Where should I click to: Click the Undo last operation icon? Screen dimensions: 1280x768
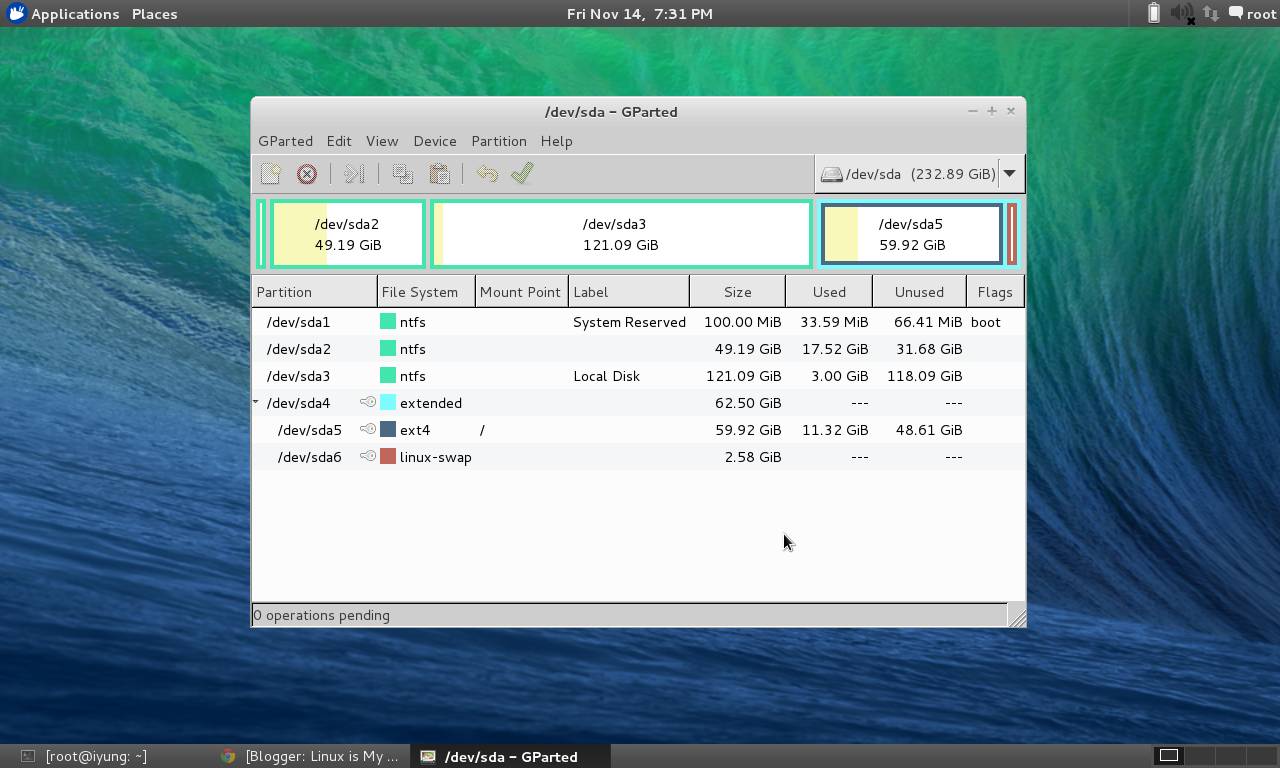(x=487, y=174)
